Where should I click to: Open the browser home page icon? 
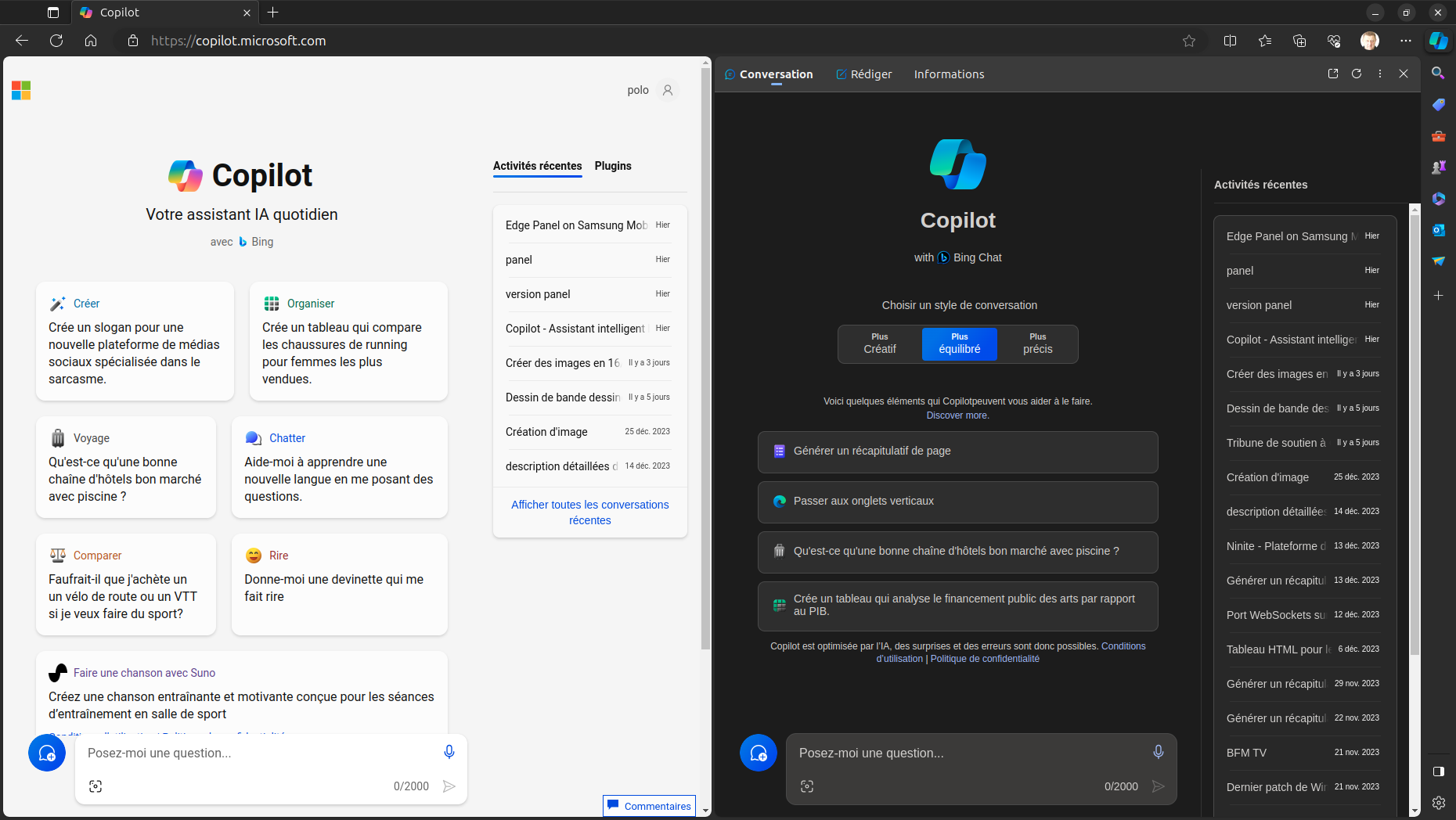click(x=91, y=41)
